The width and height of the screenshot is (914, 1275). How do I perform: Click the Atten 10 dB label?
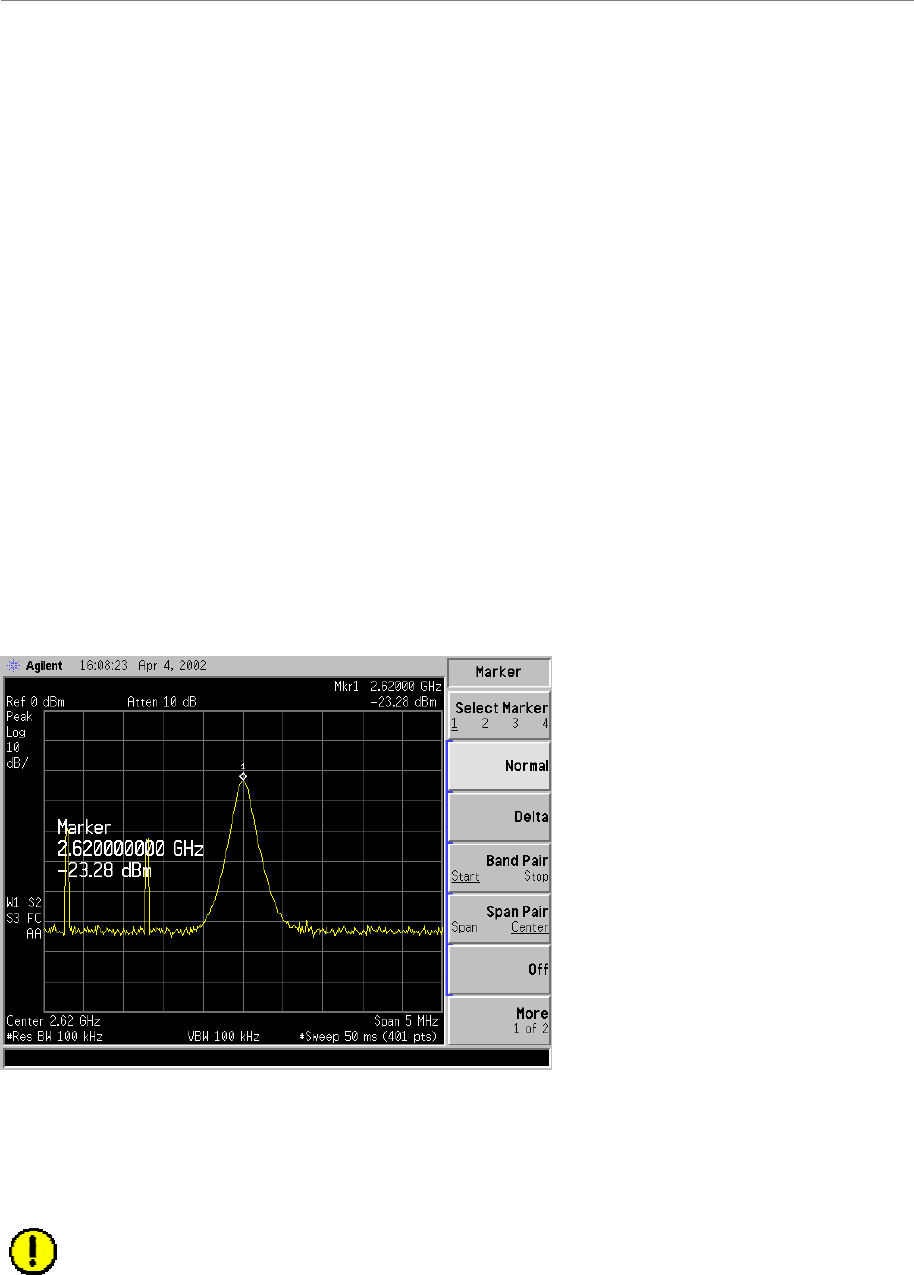tap(161, 702)
